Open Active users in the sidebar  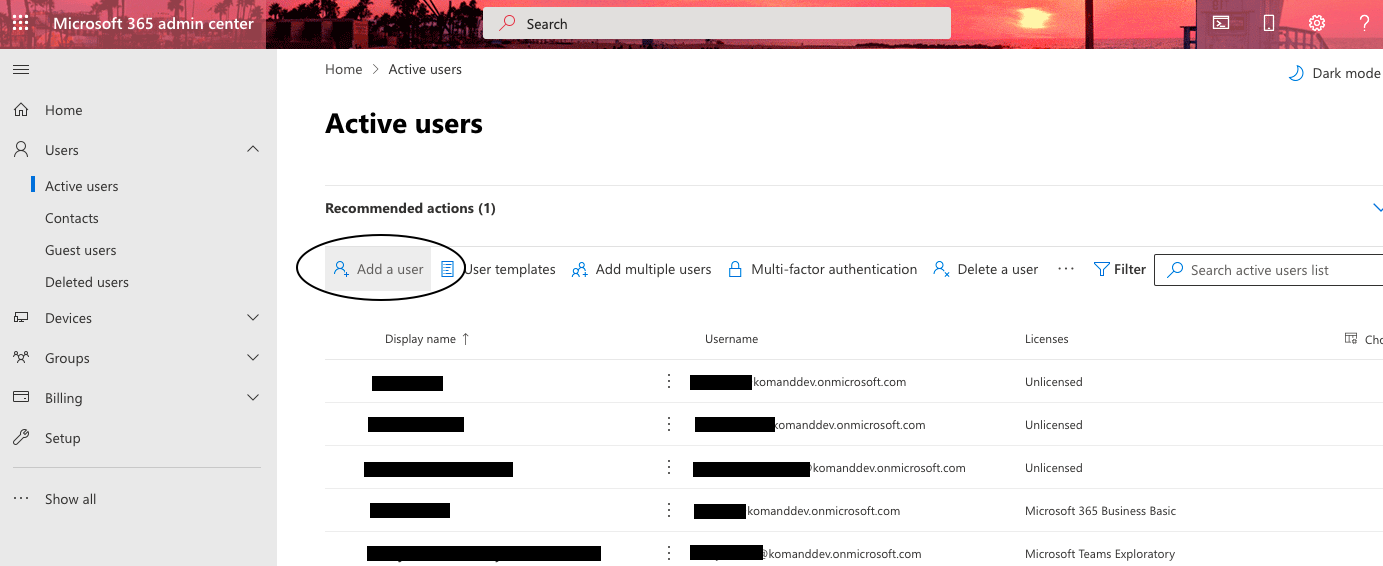[x=82, y=186]
